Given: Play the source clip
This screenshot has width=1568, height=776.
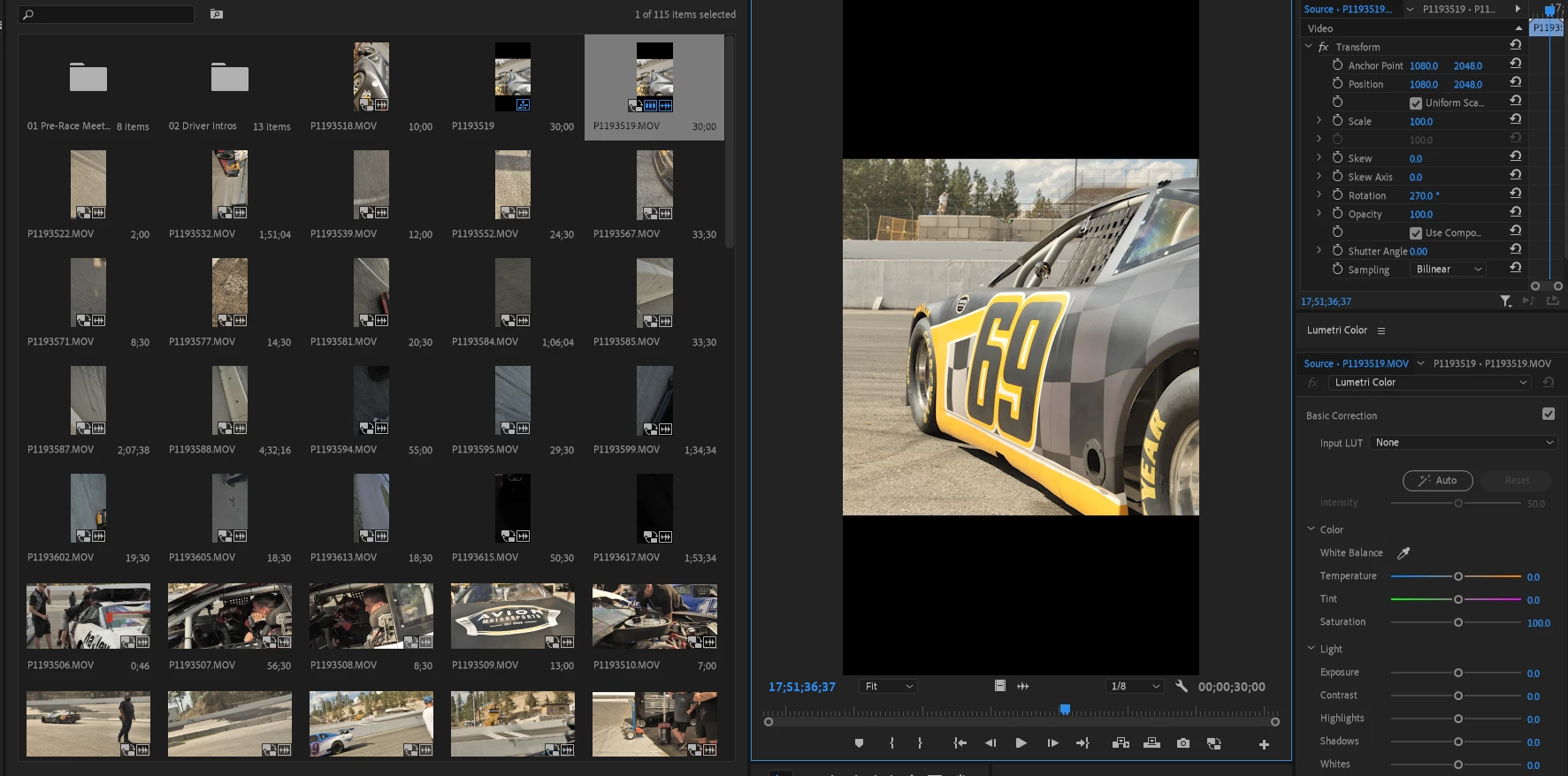Looking at the screenshot, I should (x=1021, y=743).
